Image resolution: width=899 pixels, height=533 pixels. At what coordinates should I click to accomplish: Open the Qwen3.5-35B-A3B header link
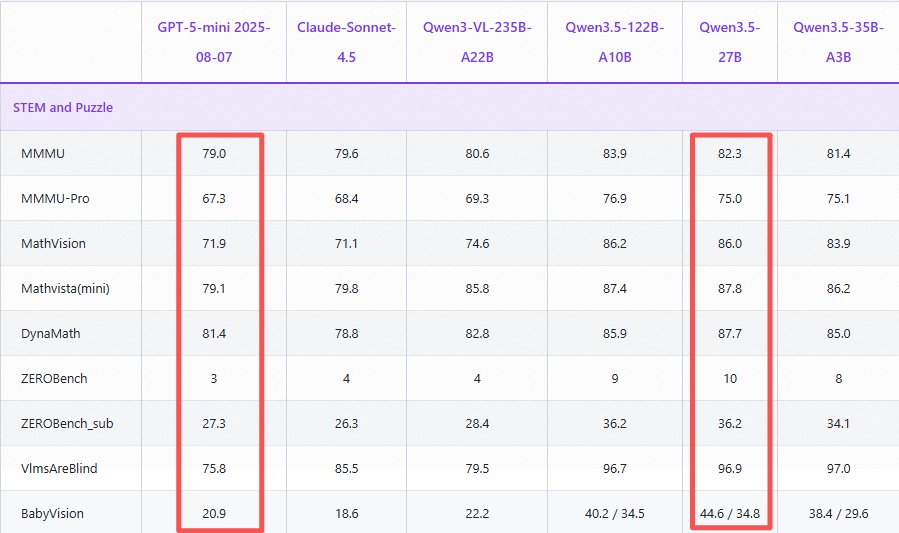(x=838, y=42)
